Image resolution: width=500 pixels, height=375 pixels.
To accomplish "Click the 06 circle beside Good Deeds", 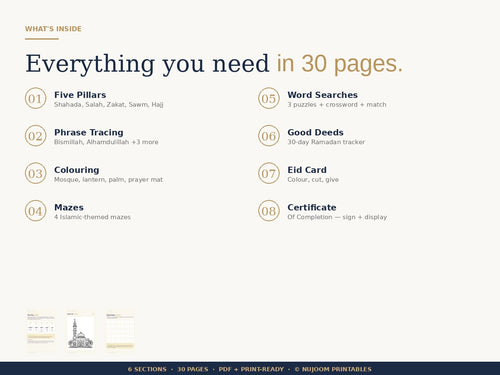I will click(x=269, y=136).
